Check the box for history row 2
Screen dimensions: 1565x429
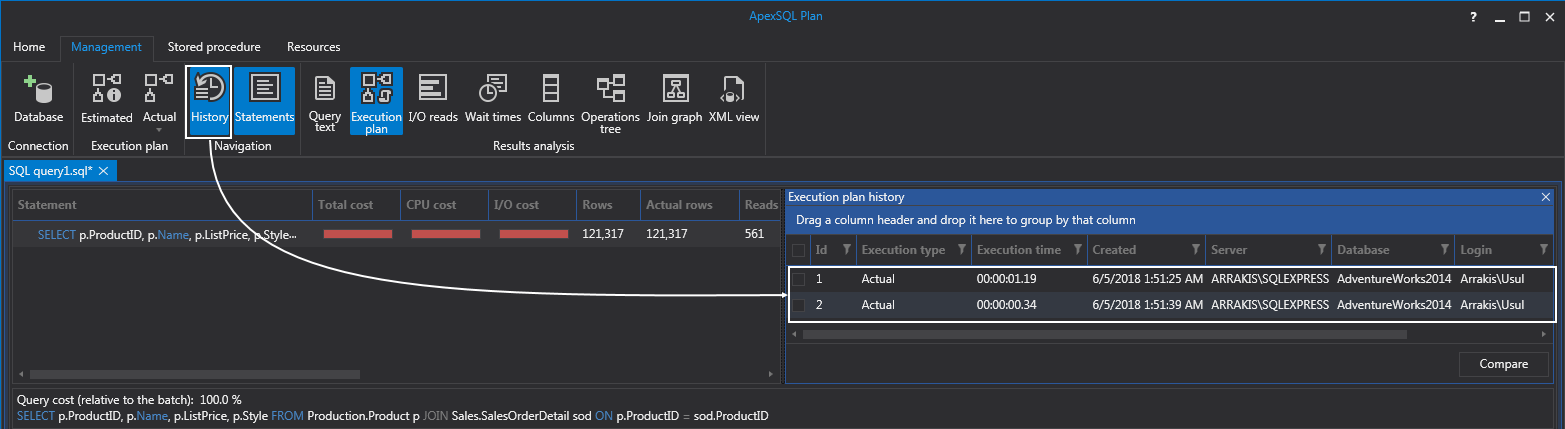[798, 305]
